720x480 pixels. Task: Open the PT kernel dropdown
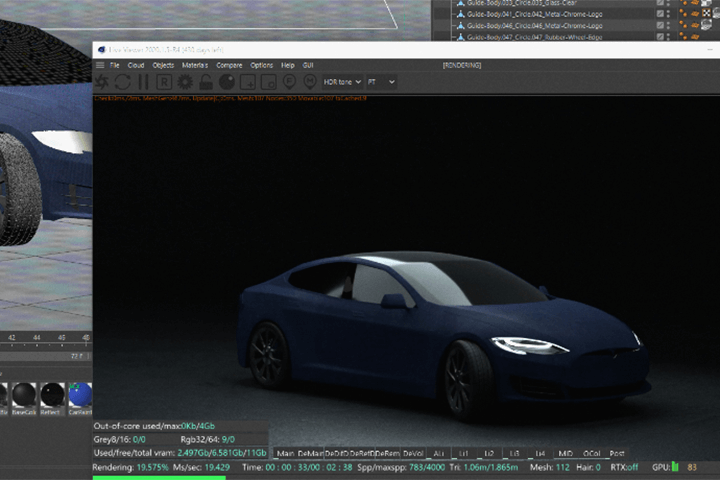click(381, 82)
